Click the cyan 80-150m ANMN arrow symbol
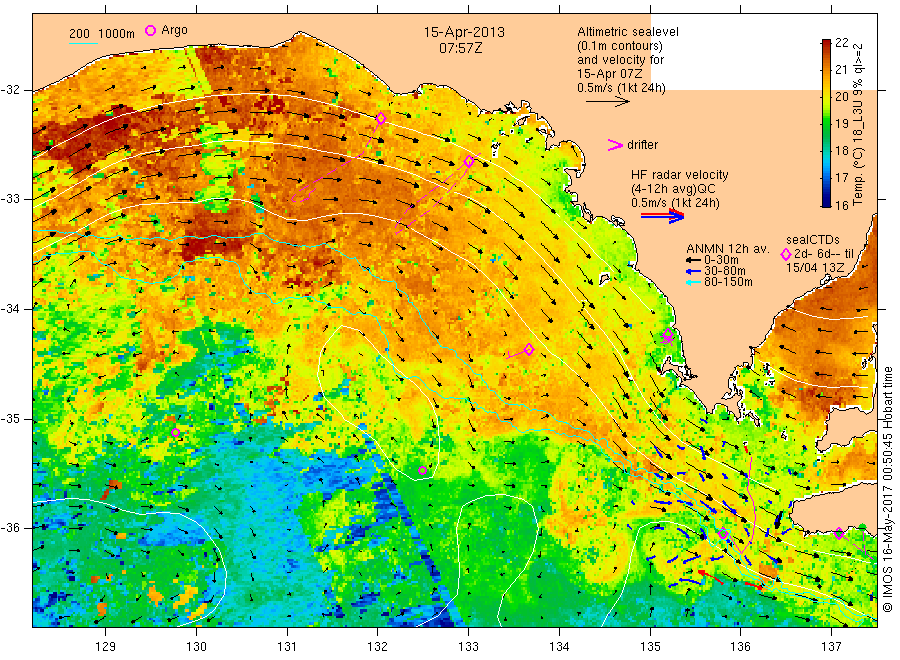The width and height of the screenshot is (900, 660). [694, 282]
